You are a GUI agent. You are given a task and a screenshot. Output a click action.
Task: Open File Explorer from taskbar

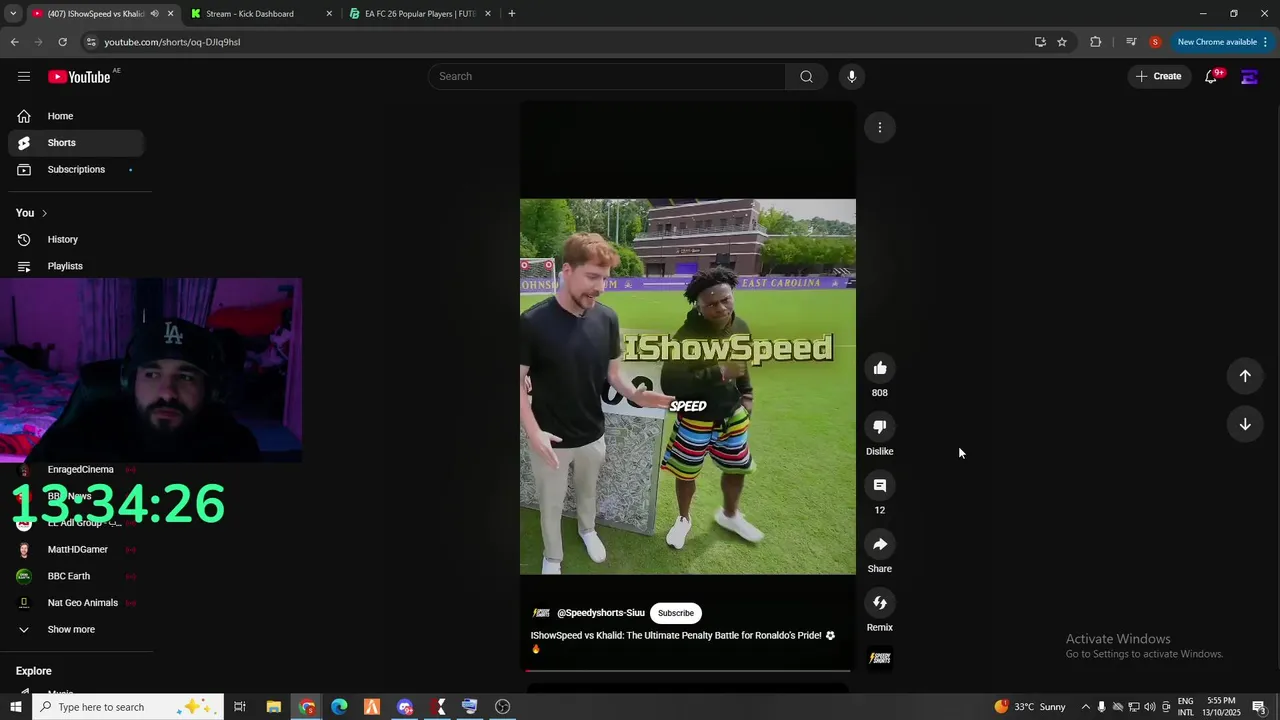click(274, 707)
